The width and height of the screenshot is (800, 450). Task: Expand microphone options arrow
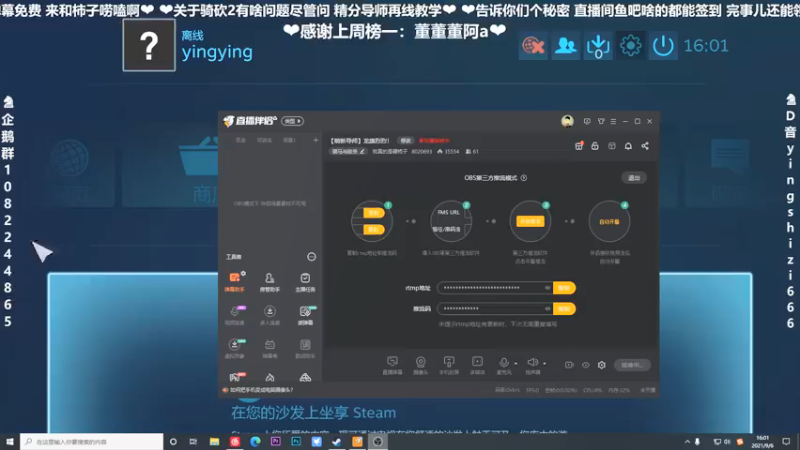point(516,363)
